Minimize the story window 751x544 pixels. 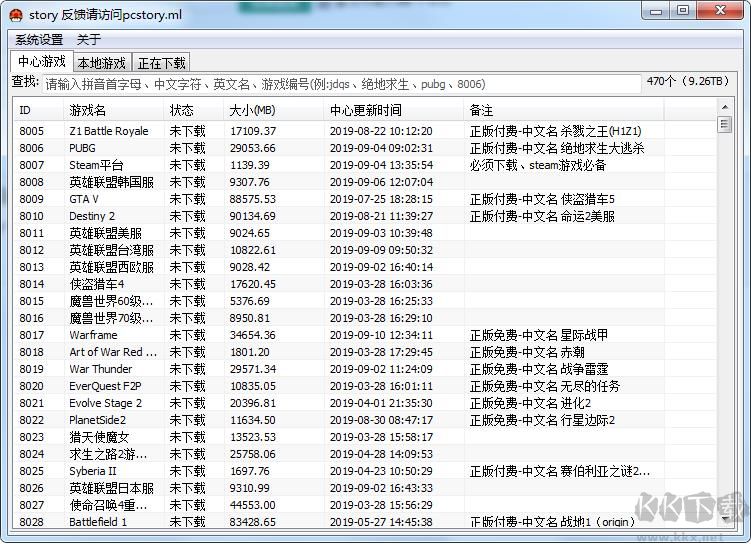[x=656, y=11]
